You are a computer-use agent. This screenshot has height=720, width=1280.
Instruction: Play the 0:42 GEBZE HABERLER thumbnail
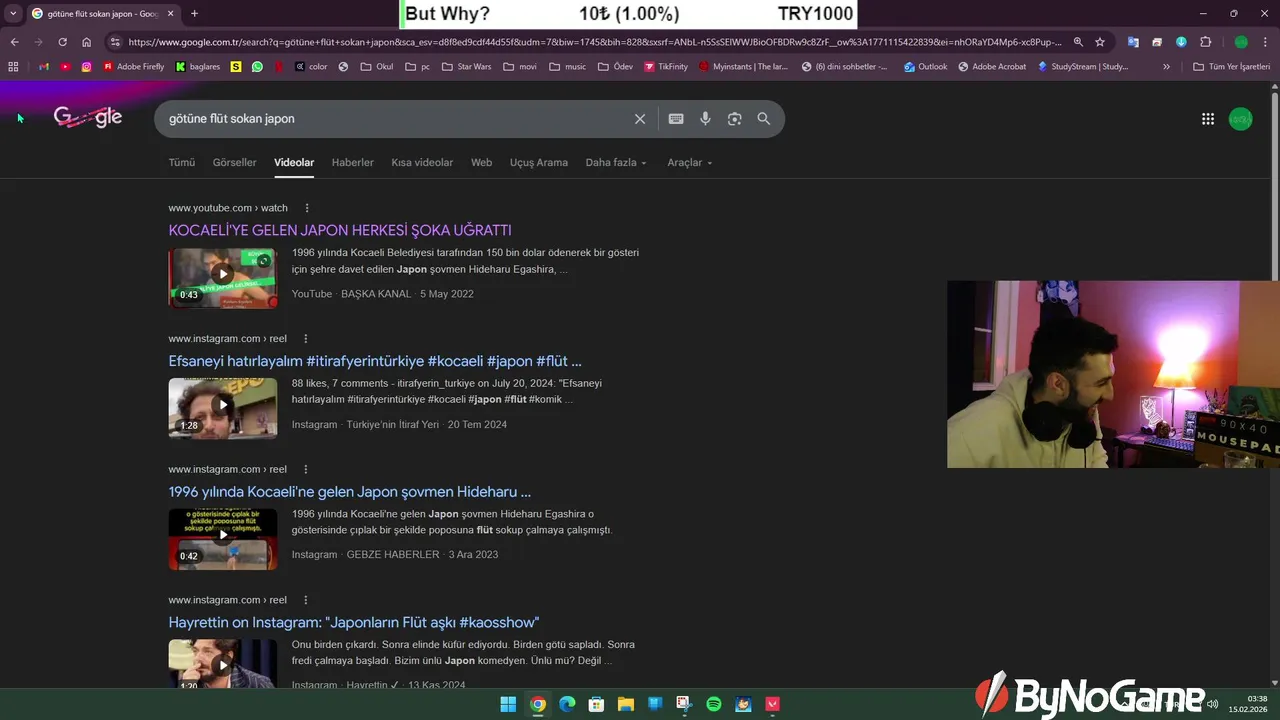[222, 539]
